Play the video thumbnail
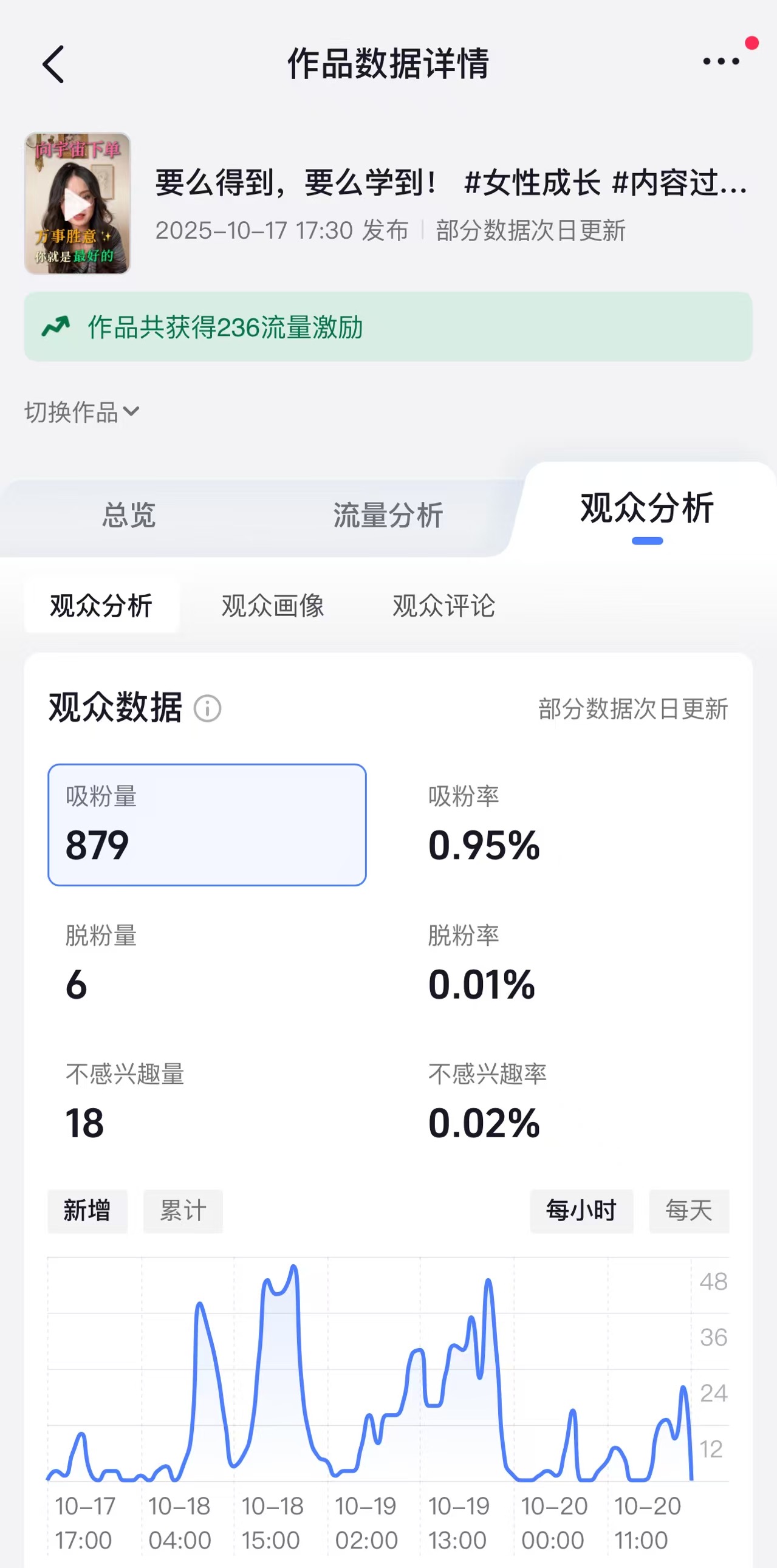The height and width of the screenshot is (1568, 777). tap(77, 204)
